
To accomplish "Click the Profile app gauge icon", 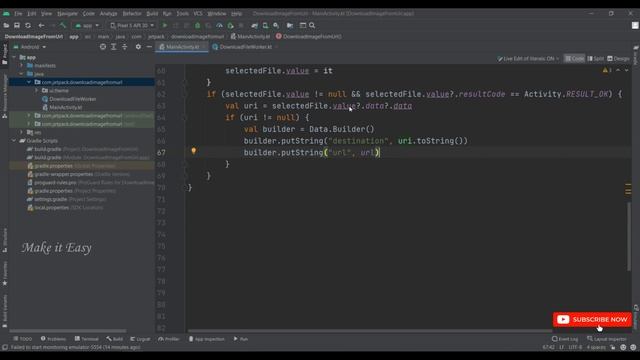I will click(220, 25).
